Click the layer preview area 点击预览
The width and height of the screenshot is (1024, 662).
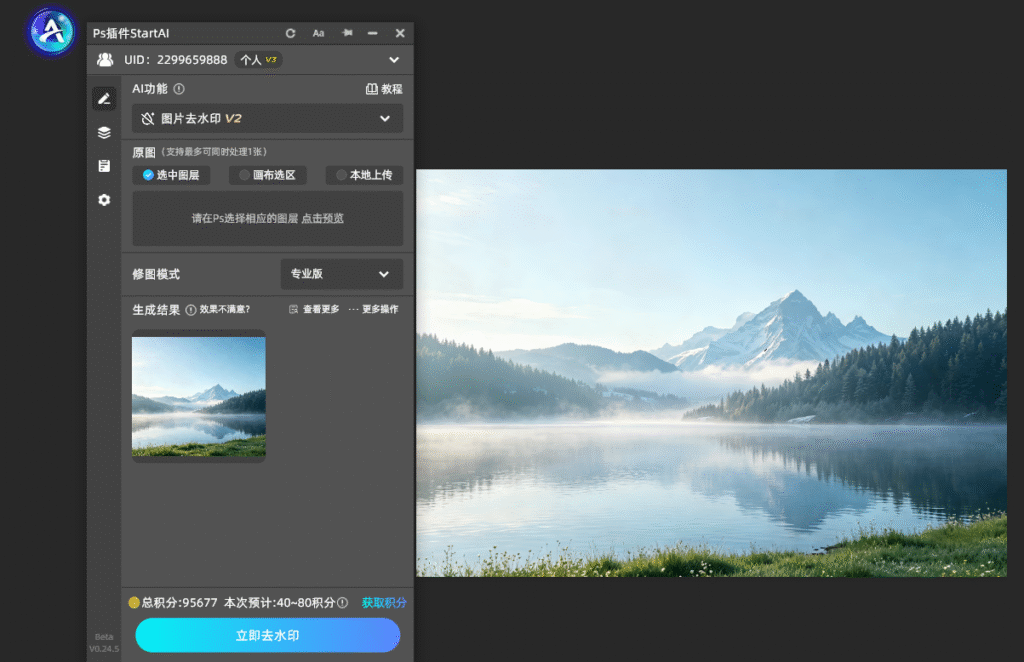tap(267, 219)
